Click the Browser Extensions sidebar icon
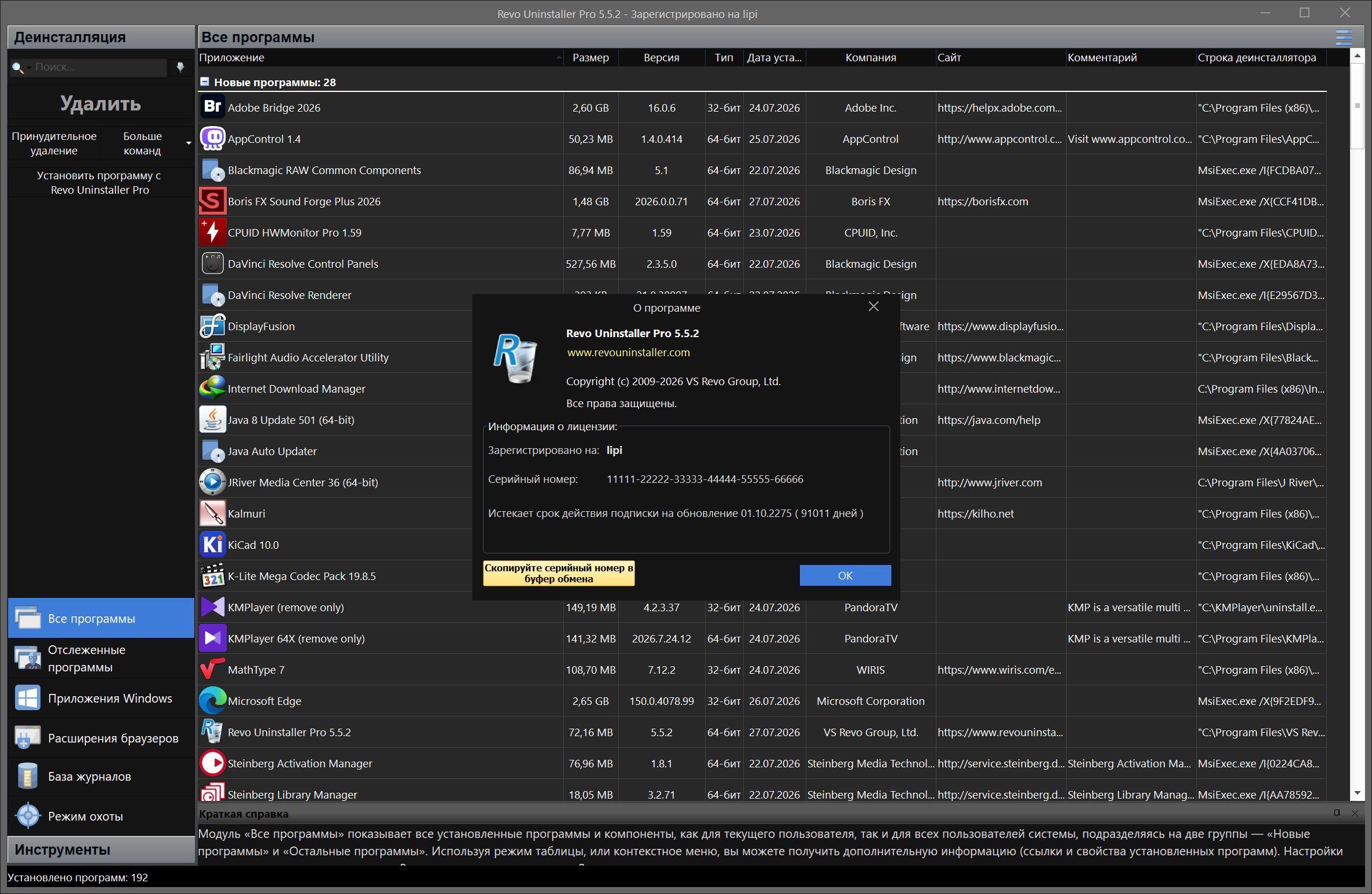This screenshot has height=894, width=1372. (x=28, y=738)
